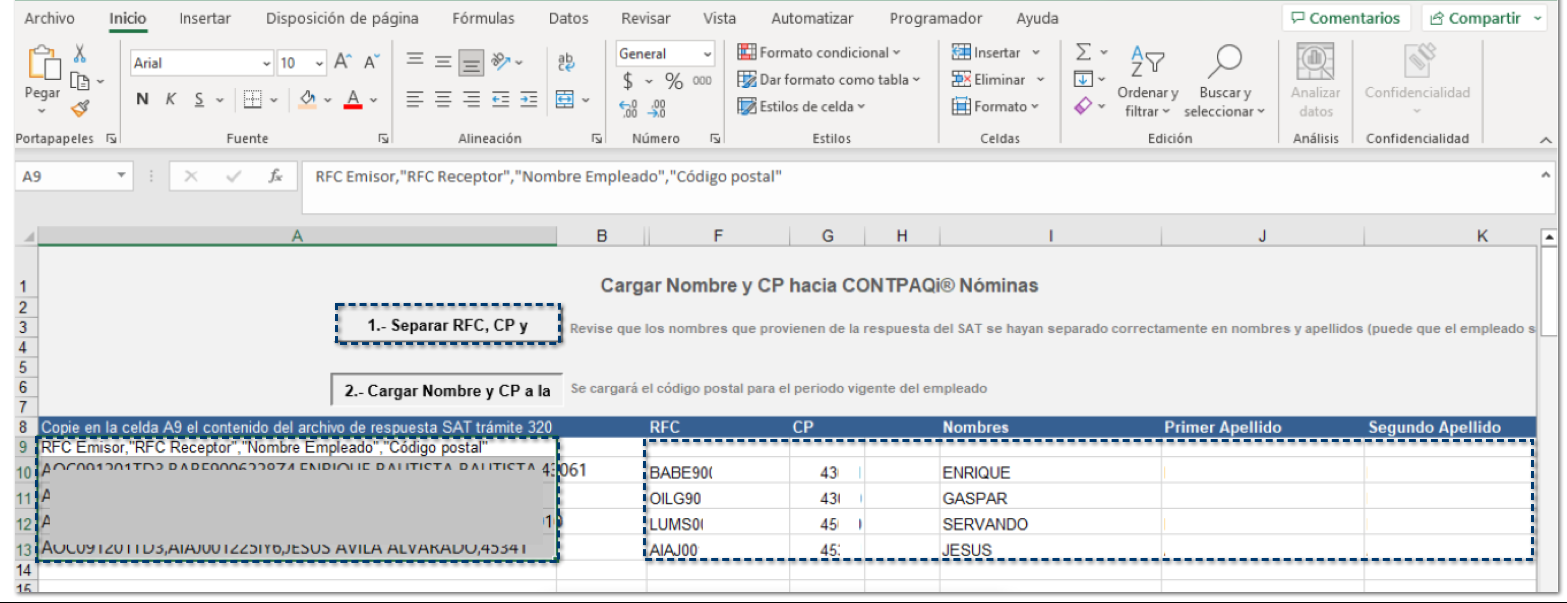Click the fill color bucket icon
Screen dimensions: 1567x603
(x=308, y=99)
